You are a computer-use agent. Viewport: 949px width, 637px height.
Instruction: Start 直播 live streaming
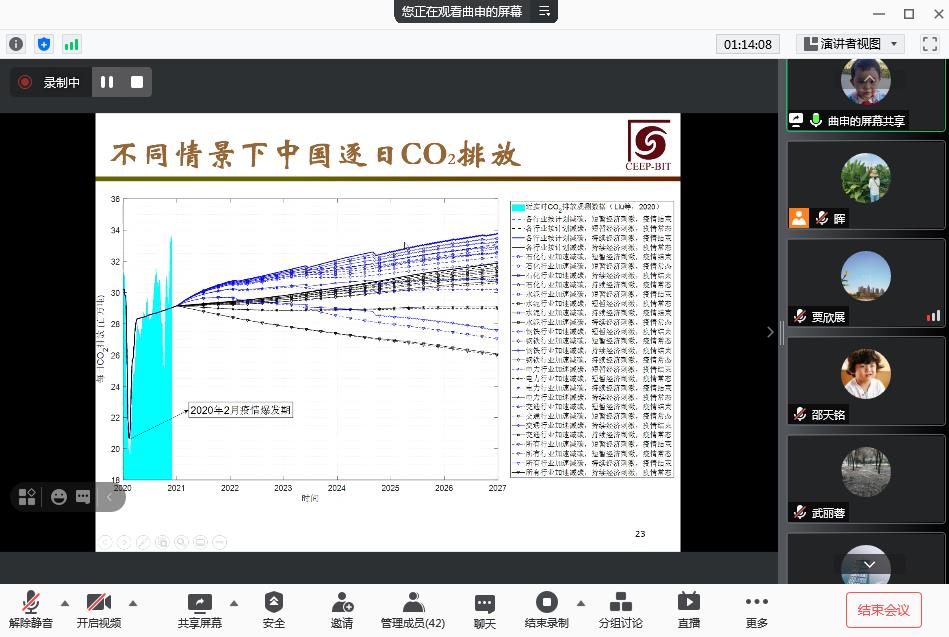point(689,609)
